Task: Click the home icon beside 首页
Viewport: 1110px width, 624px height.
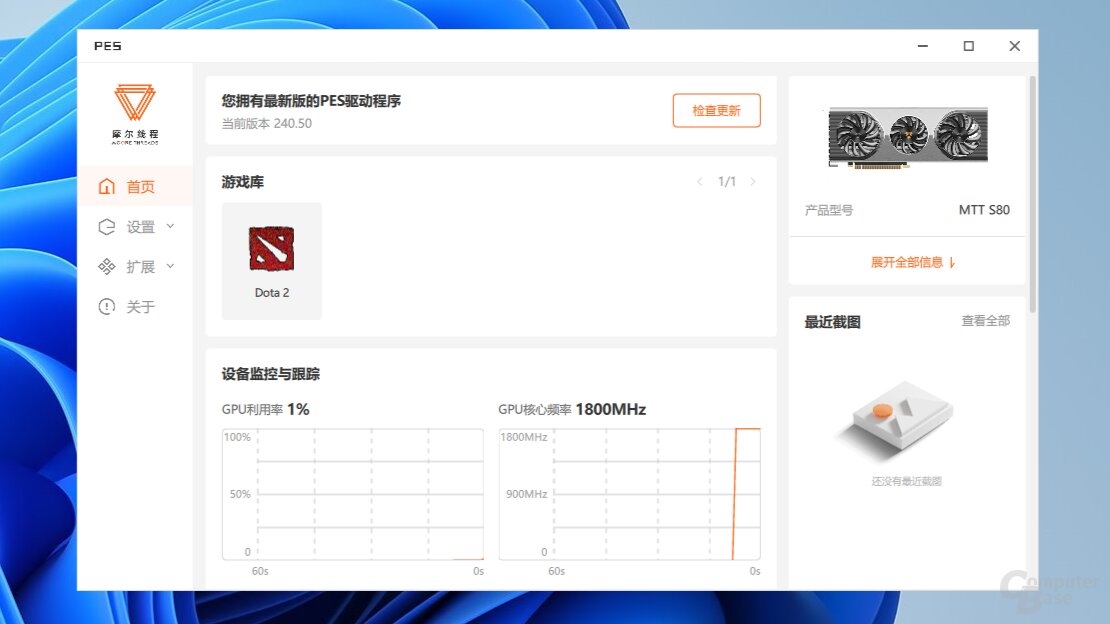Action: (x=107, y=186)
